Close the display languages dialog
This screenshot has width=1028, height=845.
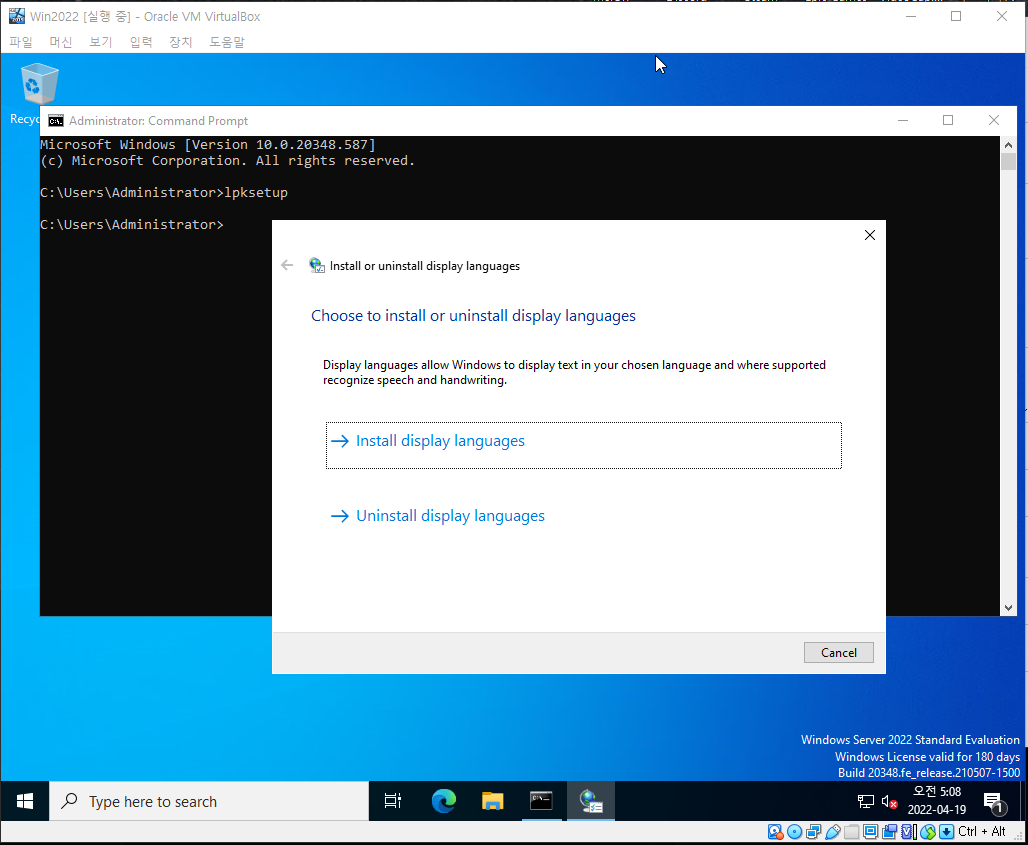click(x=869, y=235)
